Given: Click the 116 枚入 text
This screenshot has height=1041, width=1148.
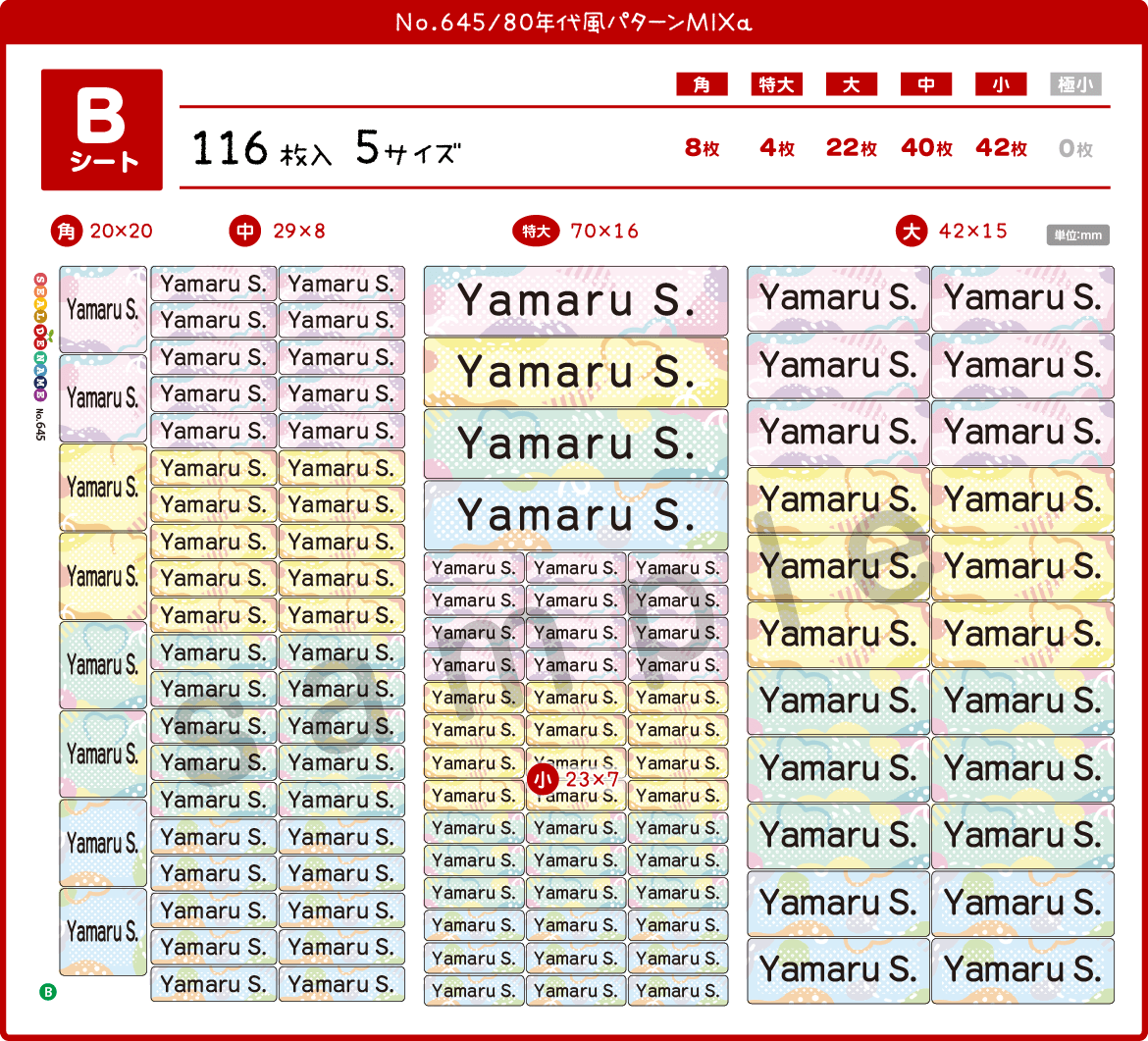Looking at the screenshot, I should pos(262,148).
